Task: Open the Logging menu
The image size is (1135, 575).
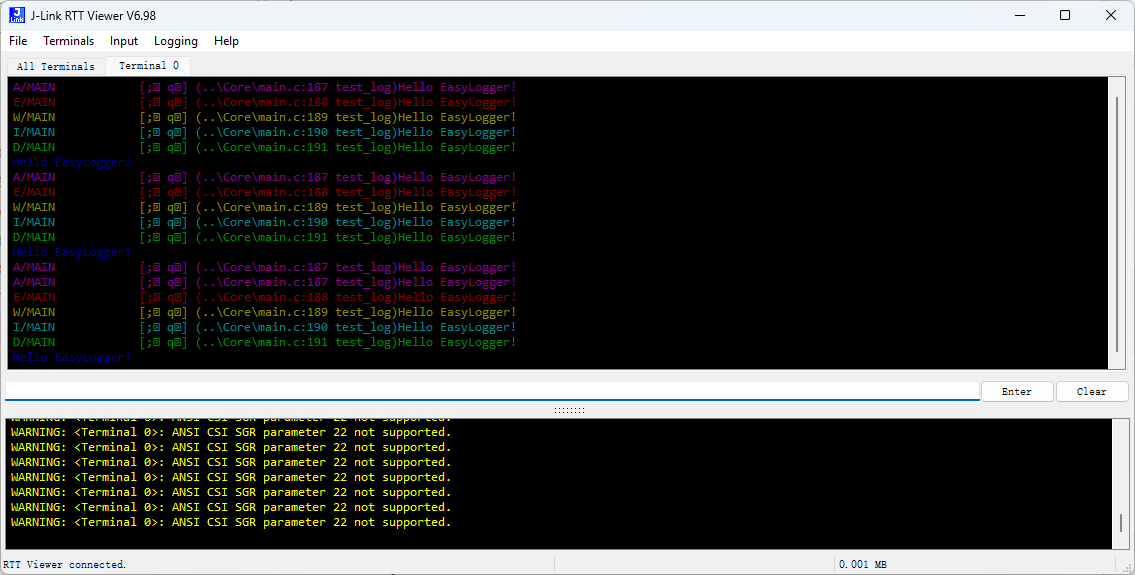Action: click(176, 41)
